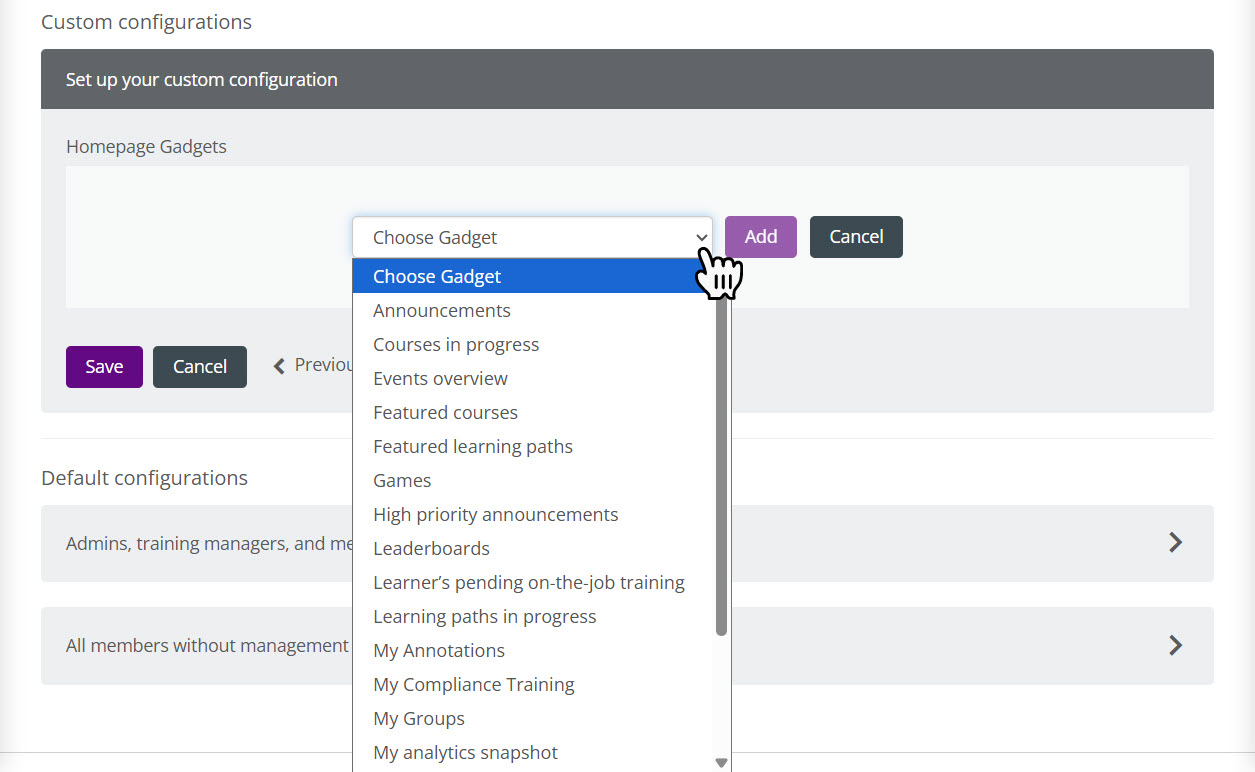Click the dropdown scrollbar down arrow

721,761
